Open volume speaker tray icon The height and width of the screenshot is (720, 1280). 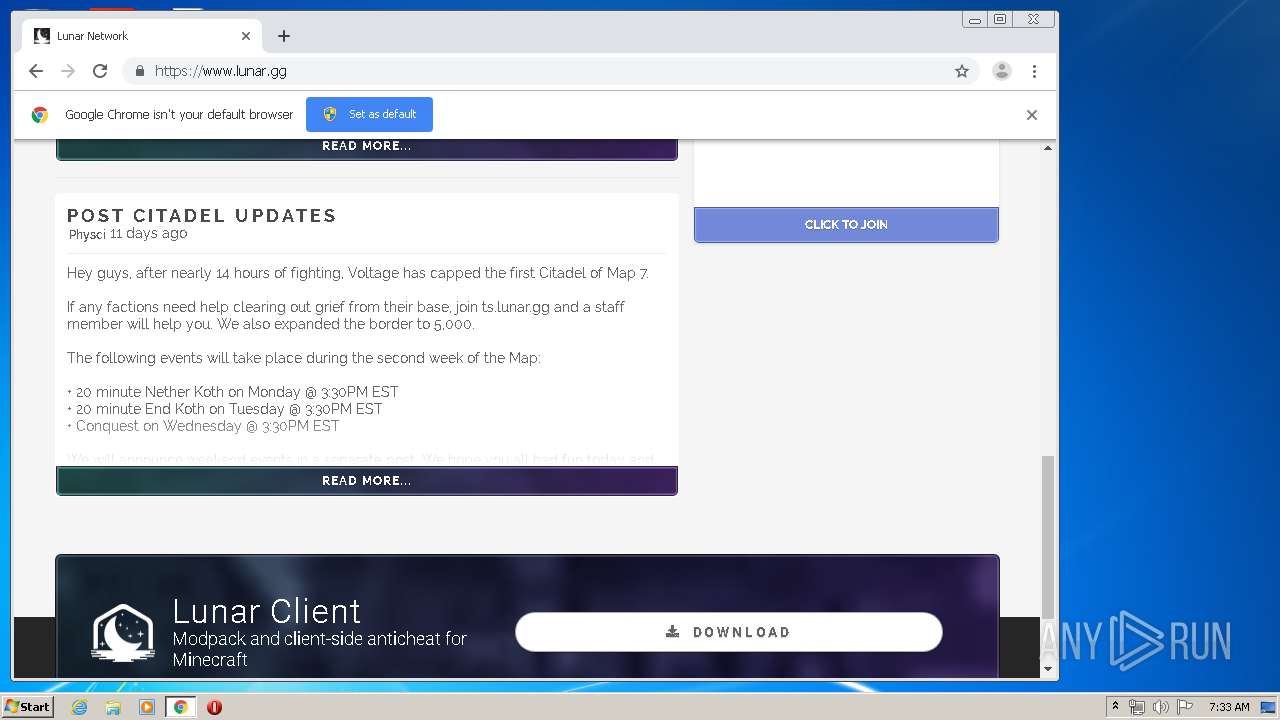pos(1161,707)
